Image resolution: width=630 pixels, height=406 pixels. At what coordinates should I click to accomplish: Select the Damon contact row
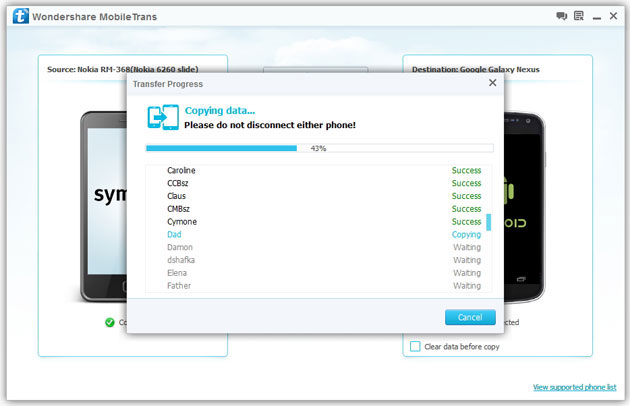[x=318, y=248]
